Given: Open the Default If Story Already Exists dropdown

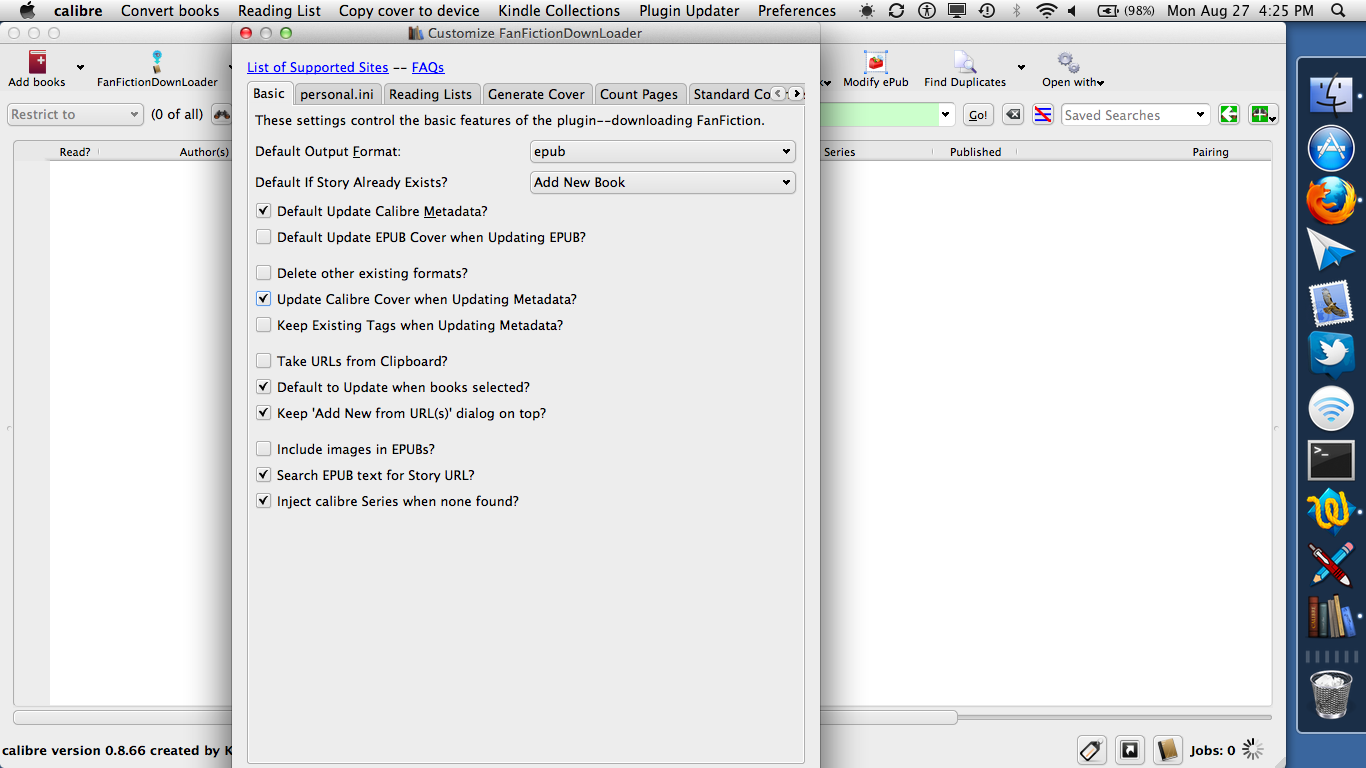Looking at the screenshot, I should point(663,182).
